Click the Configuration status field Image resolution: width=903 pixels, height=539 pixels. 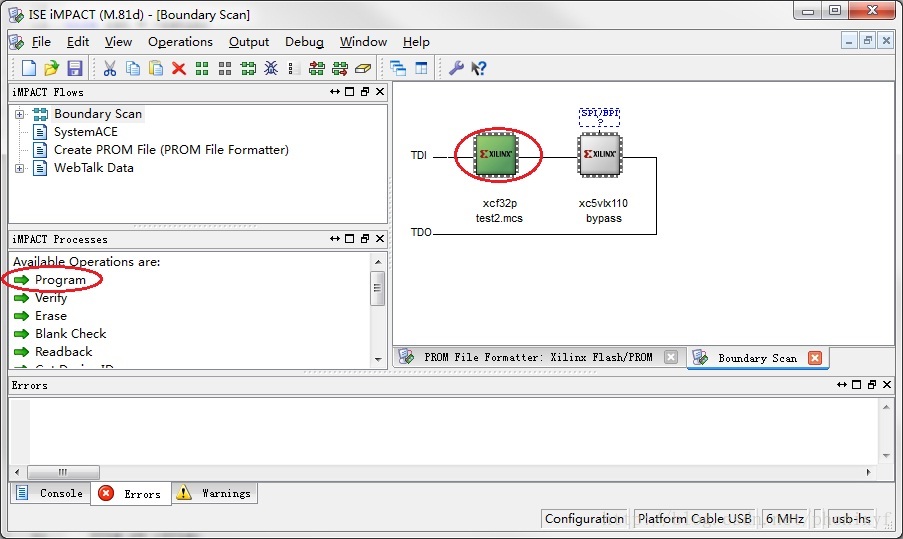click(584, 518)
